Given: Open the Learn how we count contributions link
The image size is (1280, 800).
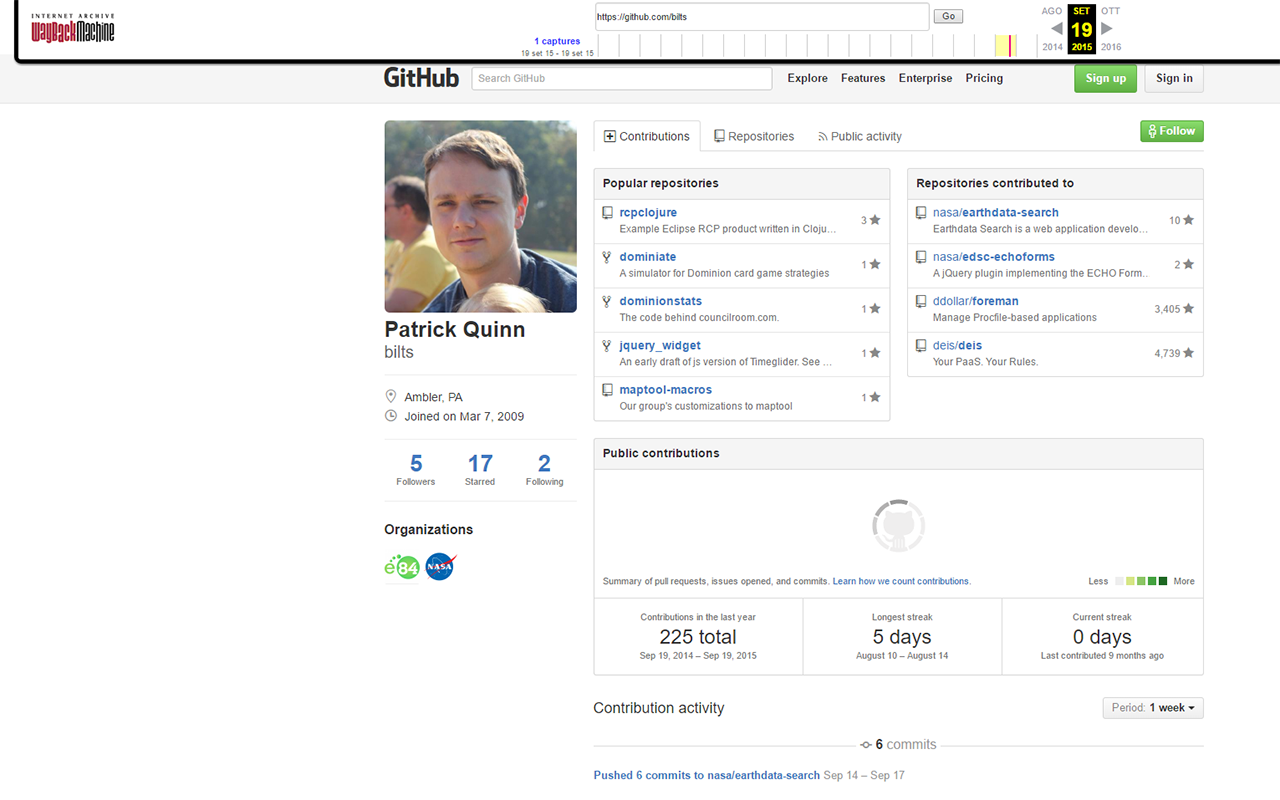Looking at the screenshot, I should (900, 581).
